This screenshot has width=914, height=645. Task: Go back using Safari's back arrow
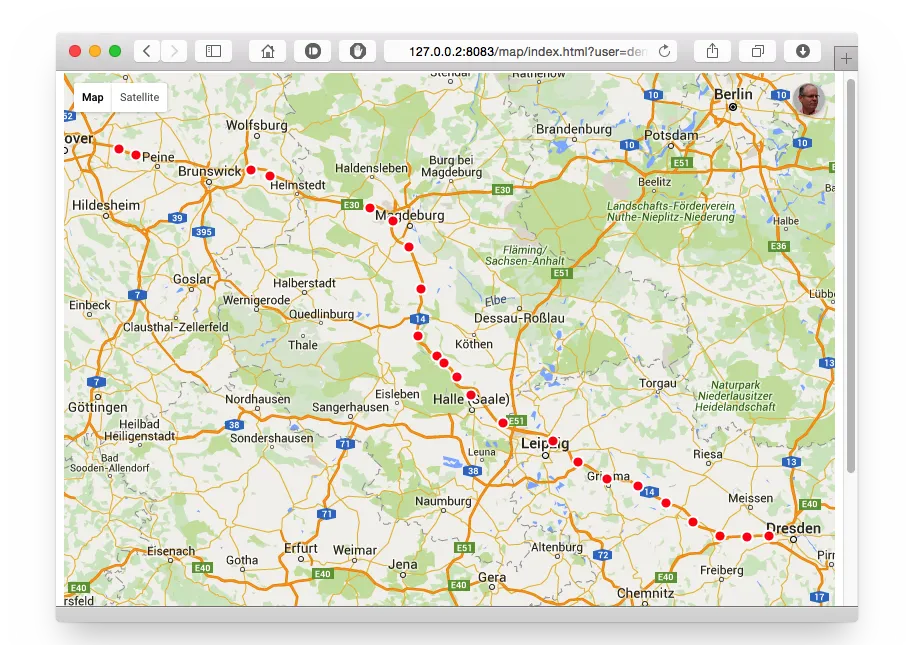click(x=147, y=51)
